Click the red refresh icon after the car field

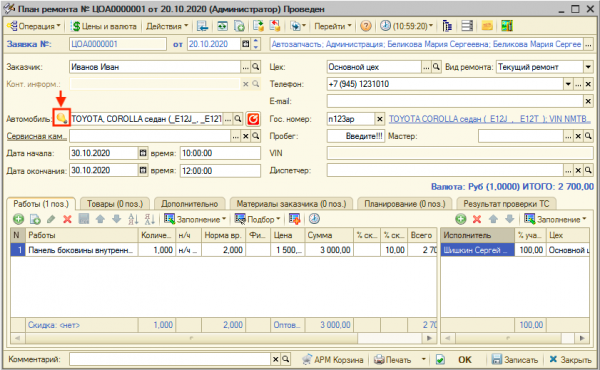click(x=253, y=119)
